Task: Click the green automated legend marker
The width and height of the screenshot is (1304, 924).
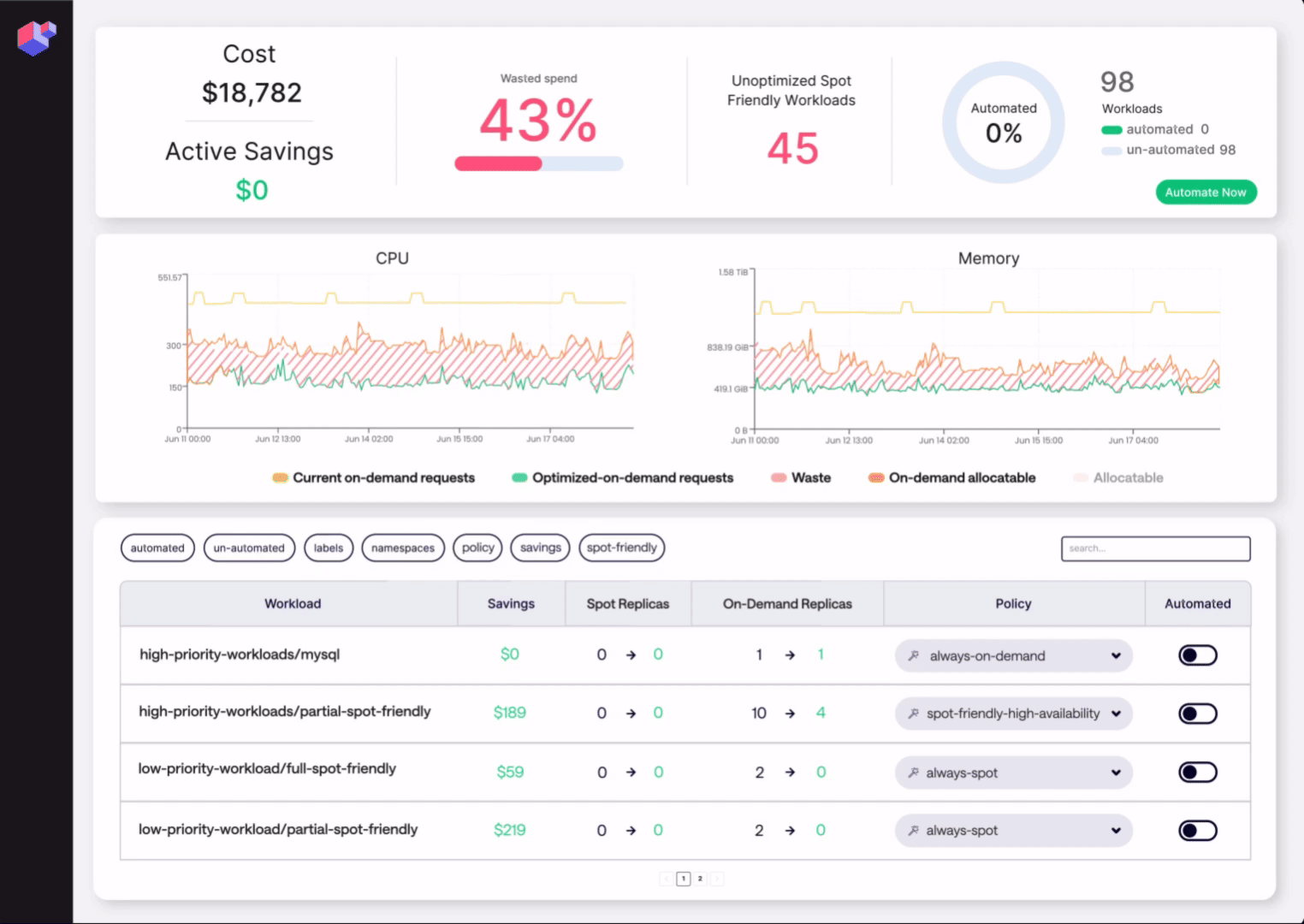Action: 1111,130
